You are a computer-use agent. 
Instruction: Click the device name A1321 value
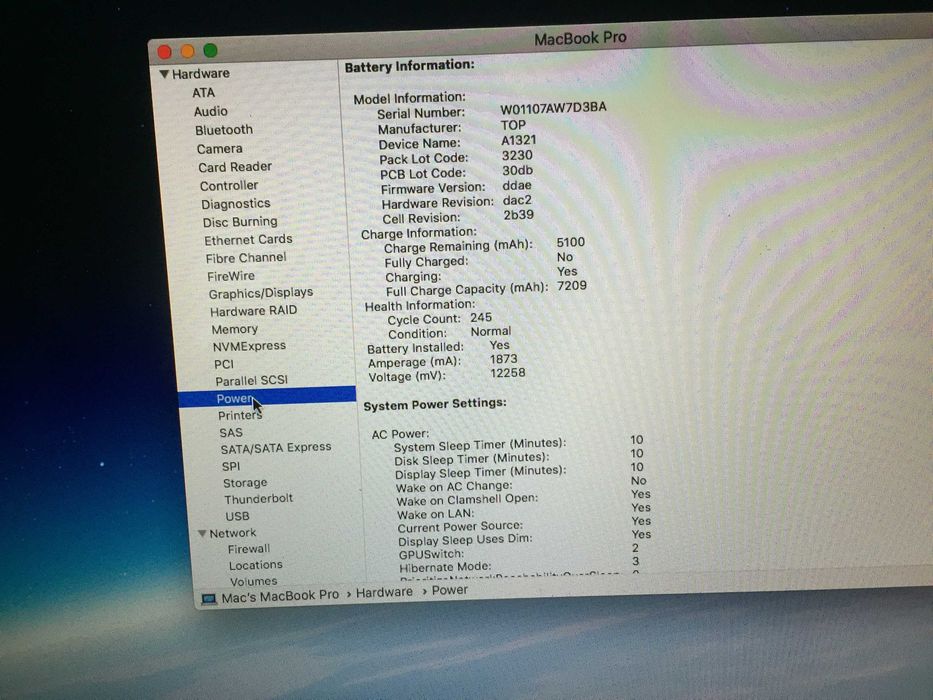[518, 140]
